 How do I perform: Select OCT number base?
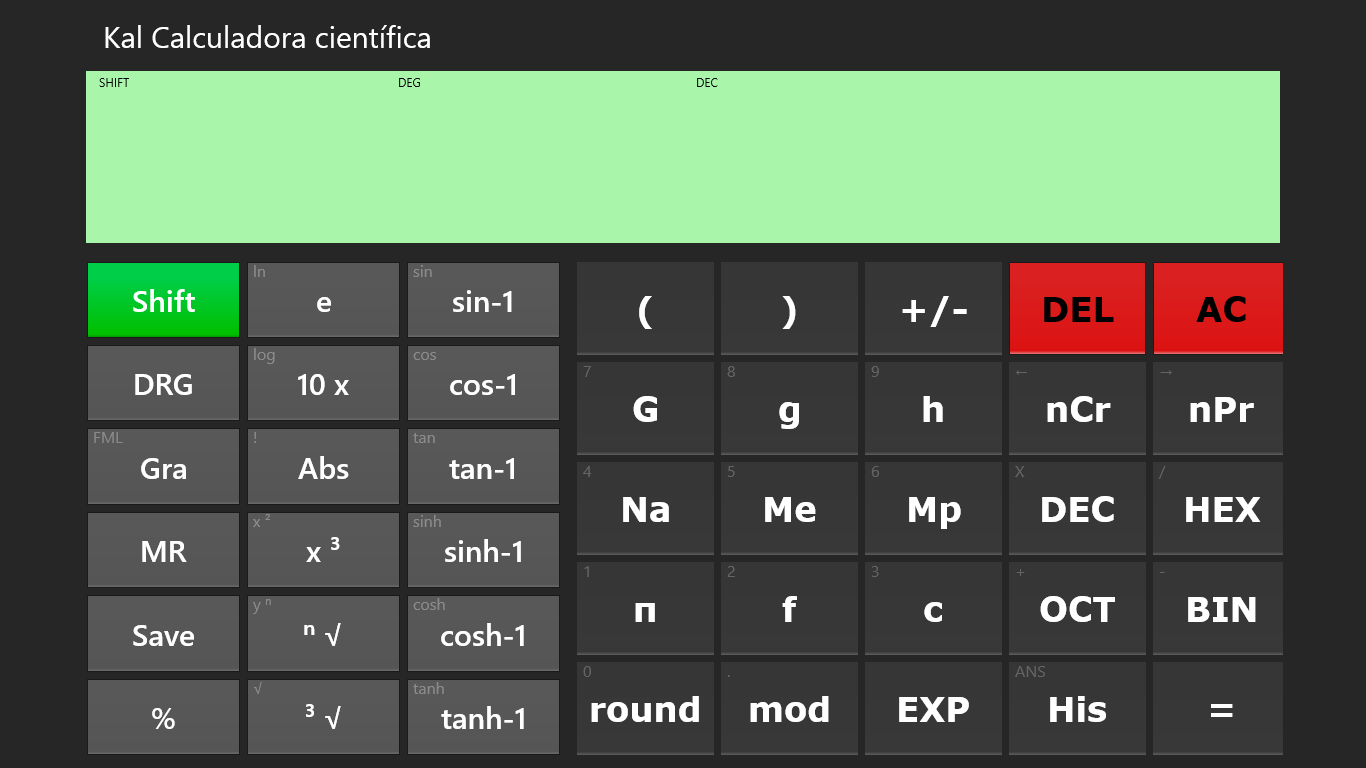(x=1077, y=609)
